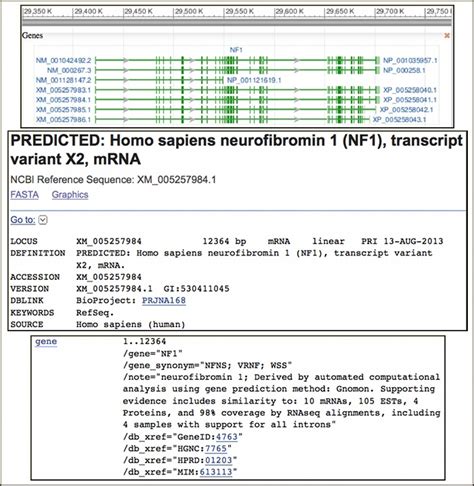This screenshot has height=486, width=474.
Task: Click the 29,400 K ruler marker
Action: click(88, 12)
